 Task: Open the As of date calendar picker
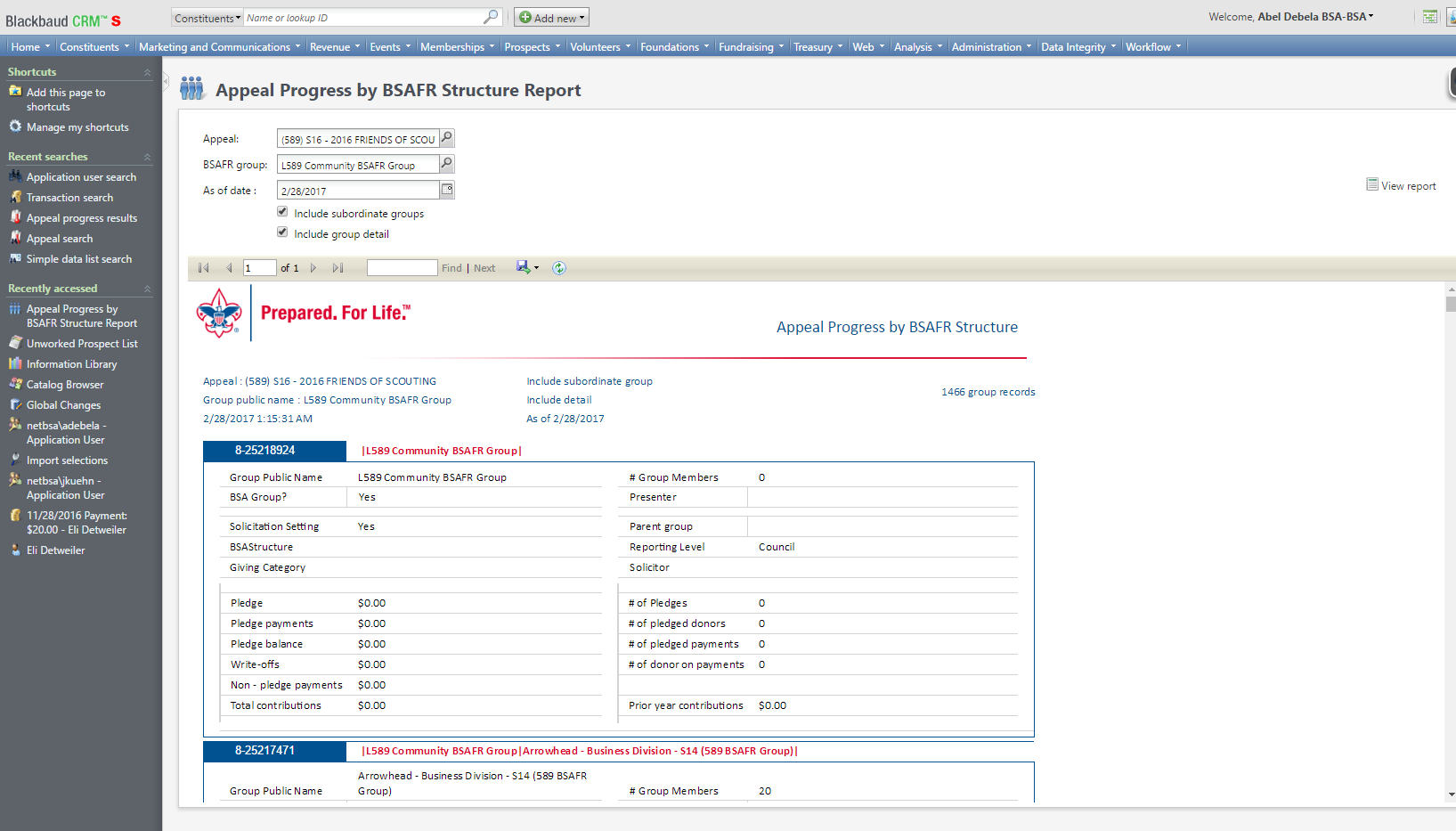point(447,190)
